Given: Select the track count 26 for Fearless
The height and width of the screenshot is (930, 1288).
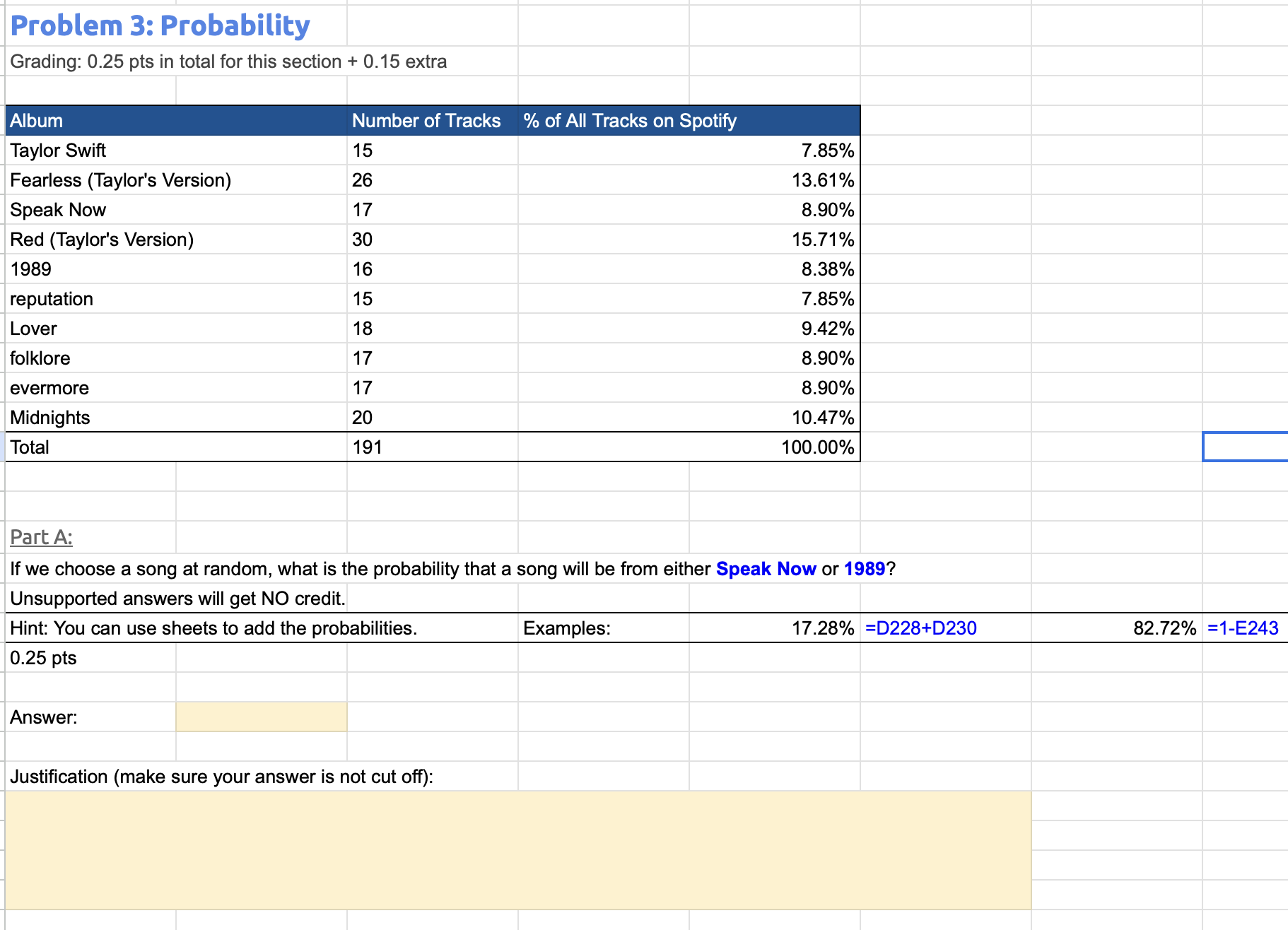Looking at the screenshot, I should tap(433, 180).
